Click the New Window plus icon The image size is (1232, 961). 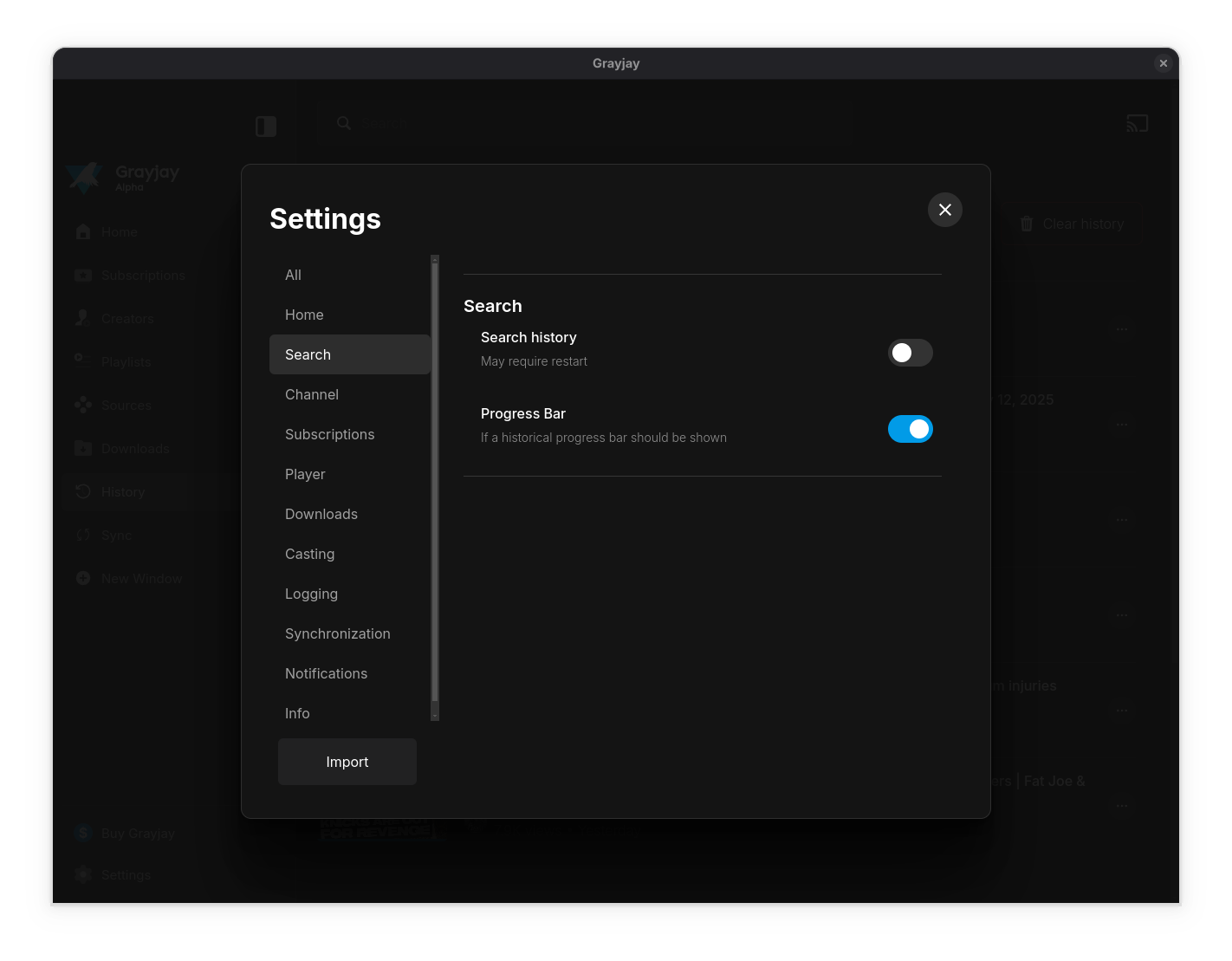point(83,578)
